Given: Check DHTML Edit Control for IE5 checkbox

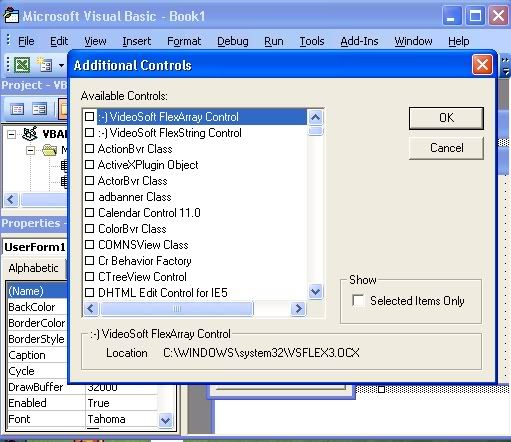Looking at the screenshot, I should 89,292.
